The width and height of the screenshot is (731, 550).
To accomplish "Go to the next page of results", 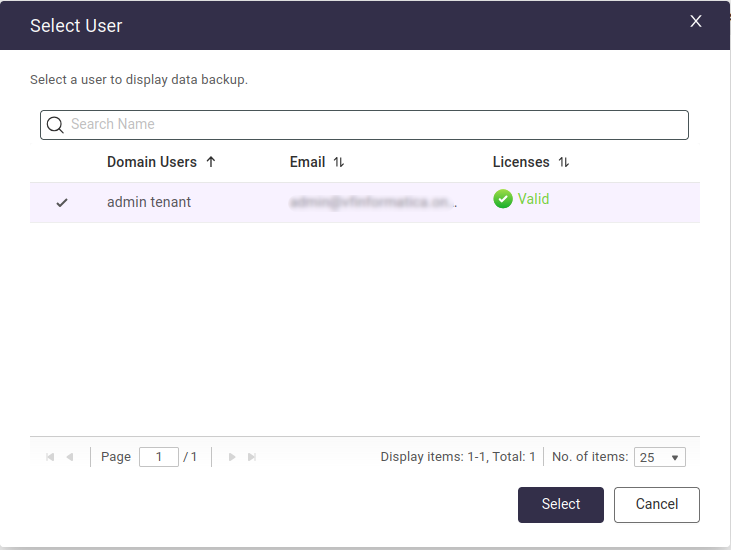I will (232, 457).
